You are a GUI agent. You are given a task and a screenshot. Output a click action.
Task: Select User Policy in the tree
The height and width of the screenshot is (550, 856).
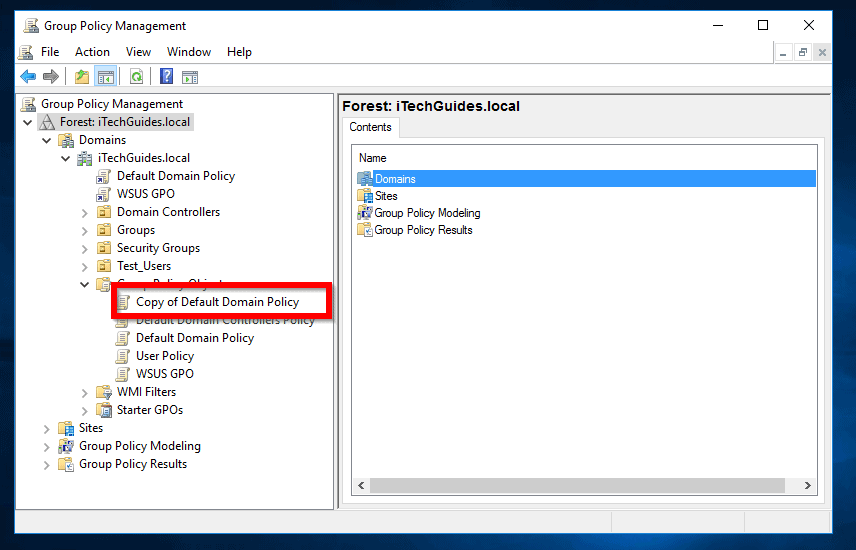tap(165, 356)
